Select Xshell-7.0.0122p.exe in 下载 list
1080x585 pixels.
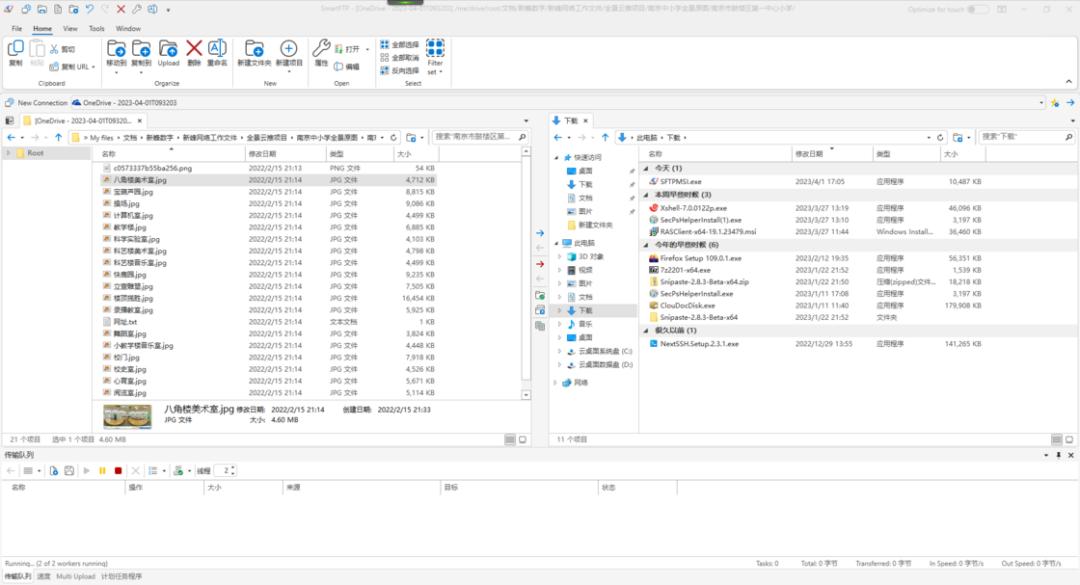pyautogui.click(x=693, y=207)
